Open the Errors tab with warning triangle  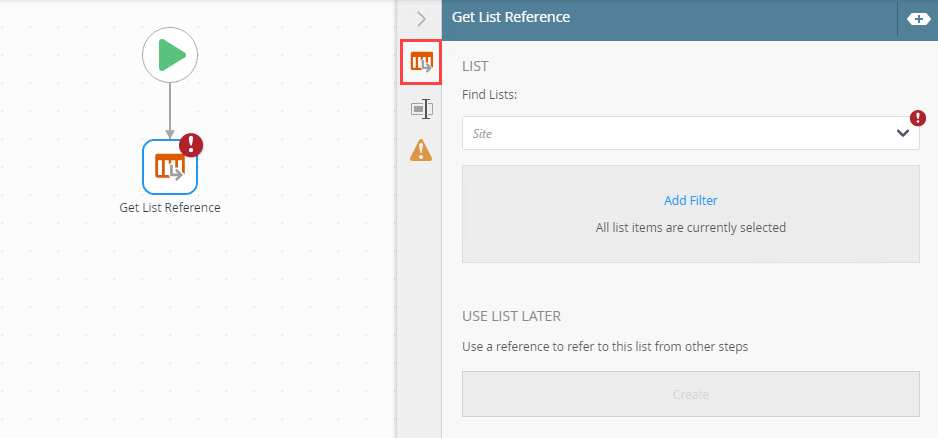click(421, 150)
